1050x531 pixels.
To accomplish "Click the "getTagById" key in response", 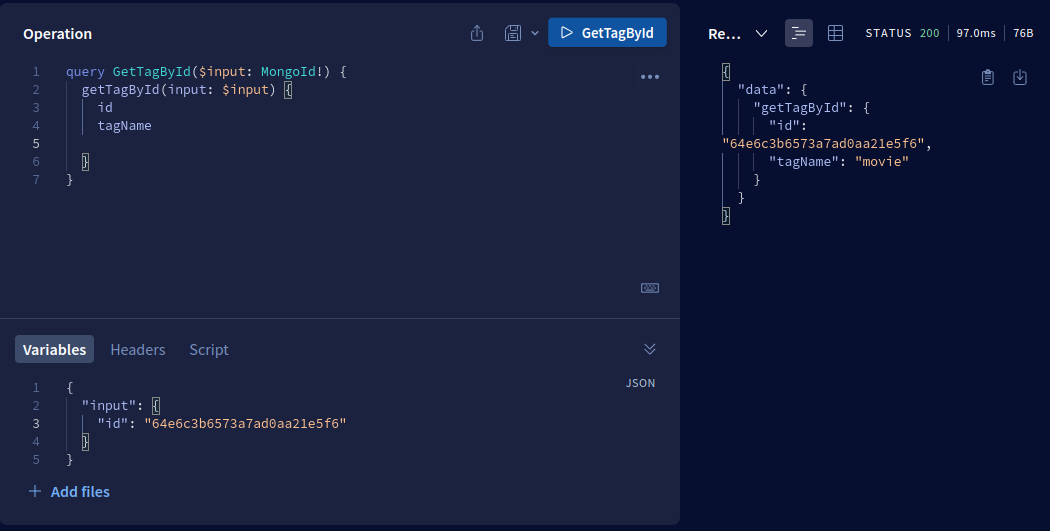I will pos(800,107).
